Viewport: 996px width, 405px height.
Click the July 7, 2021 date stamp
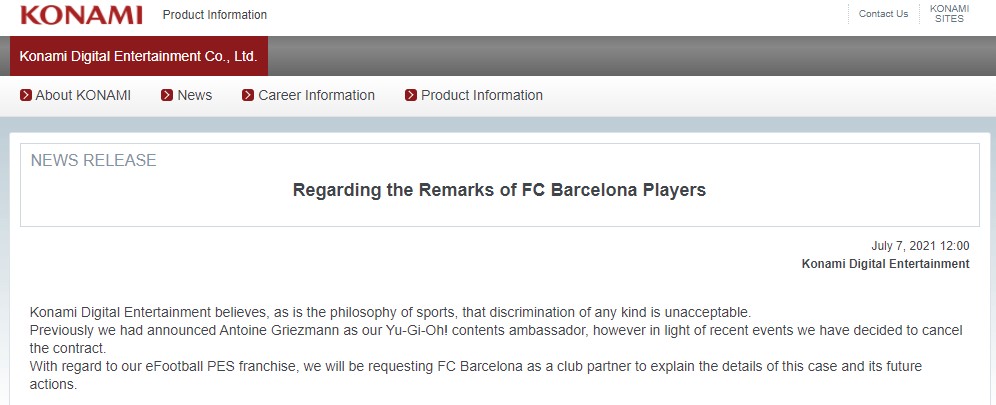920,246
